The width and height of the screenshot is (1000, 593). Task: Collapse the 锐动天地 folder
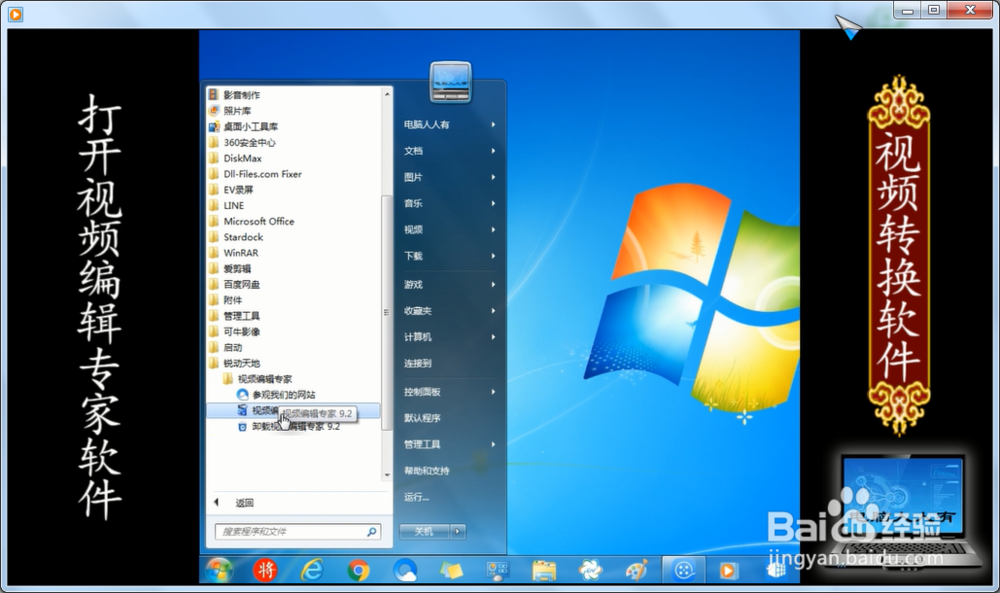pyautogui.click(x=235, y=363)
